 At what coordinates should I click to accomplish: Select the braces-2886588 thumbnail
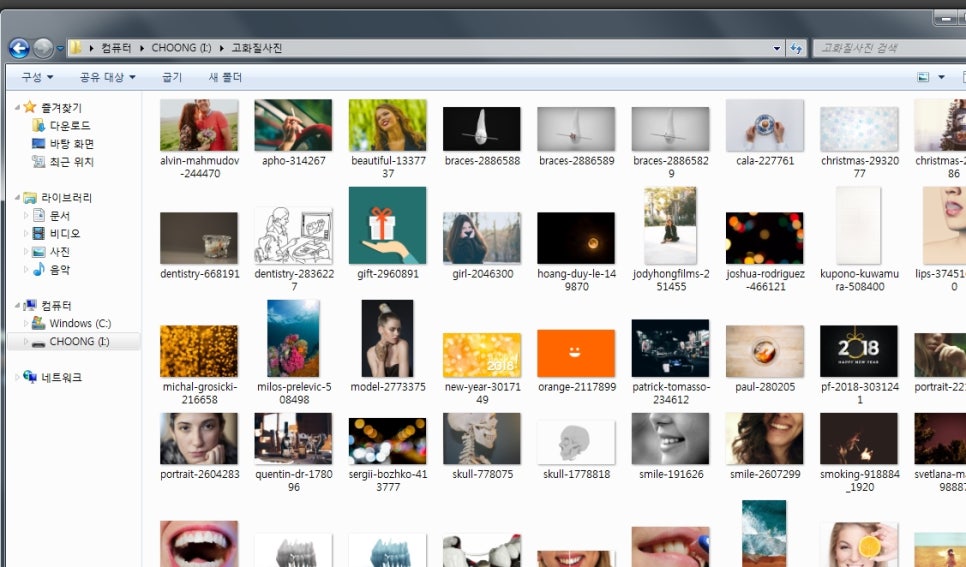[482, 128]
